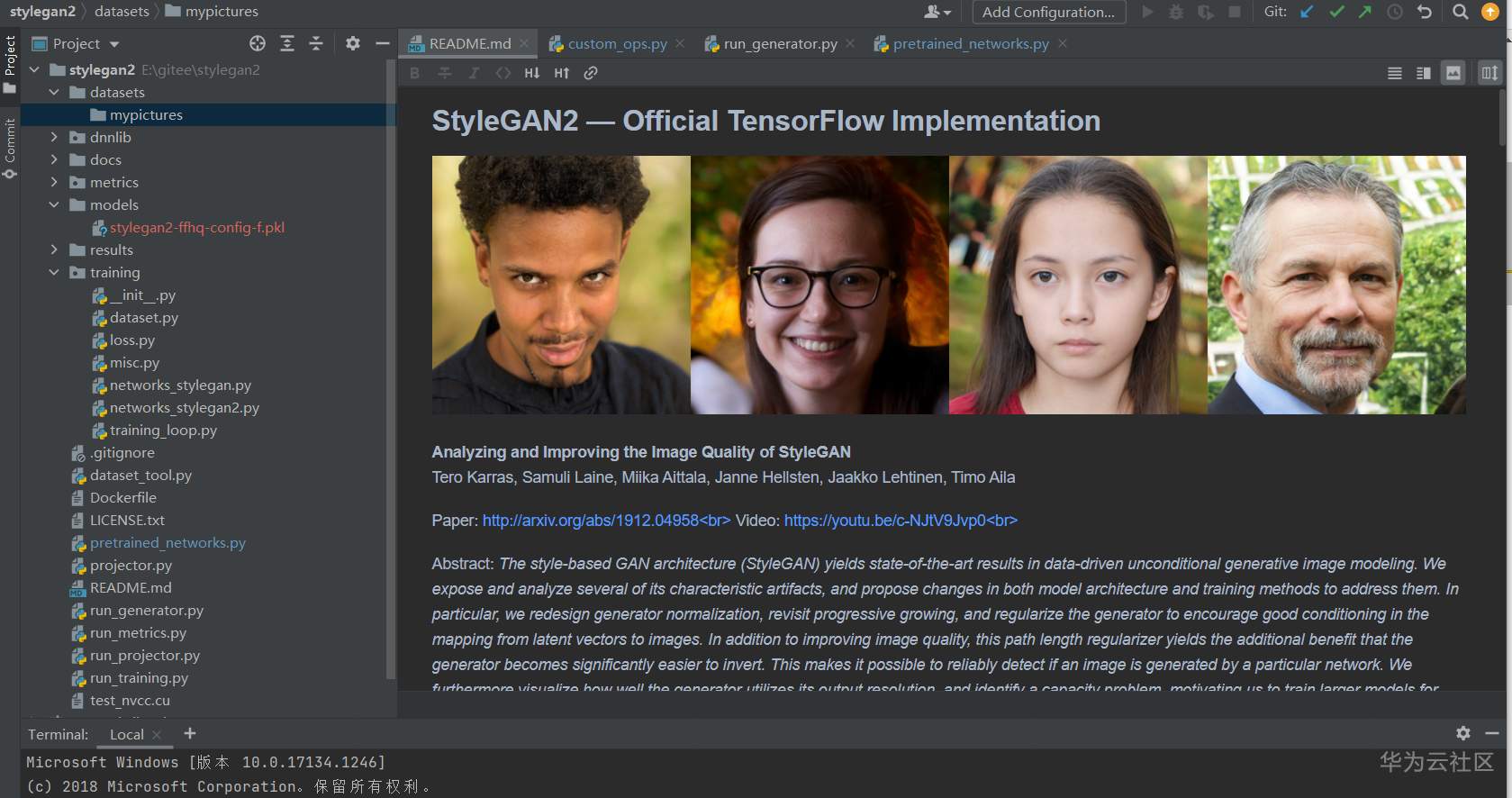
Task: Show Git history with the clock icon
Action: pyautogui.click(x=1395, y=12)
